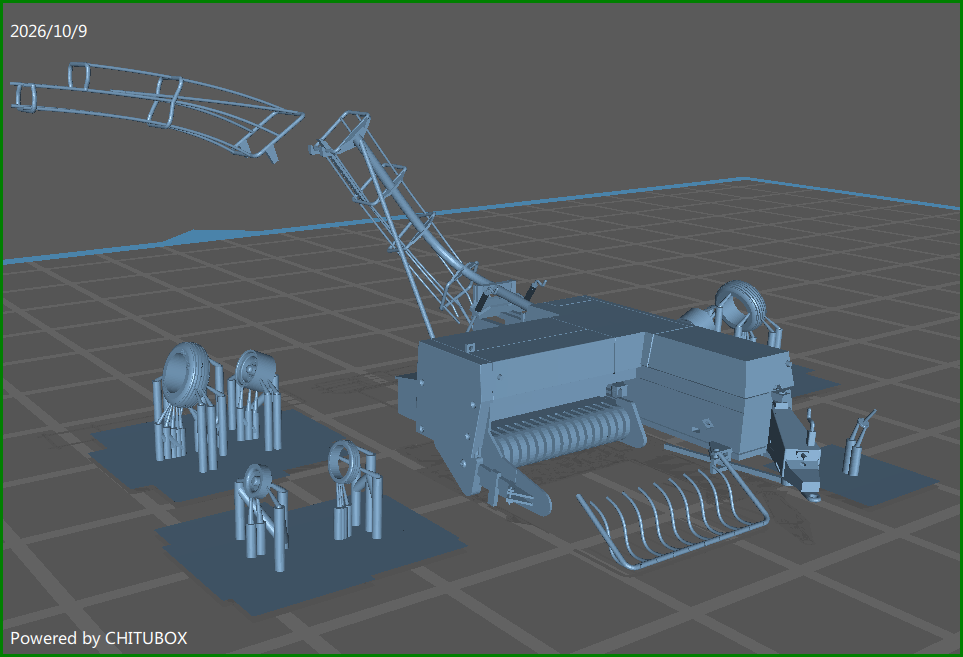Select the detached floating bale chute frame

tap(157, 111)
